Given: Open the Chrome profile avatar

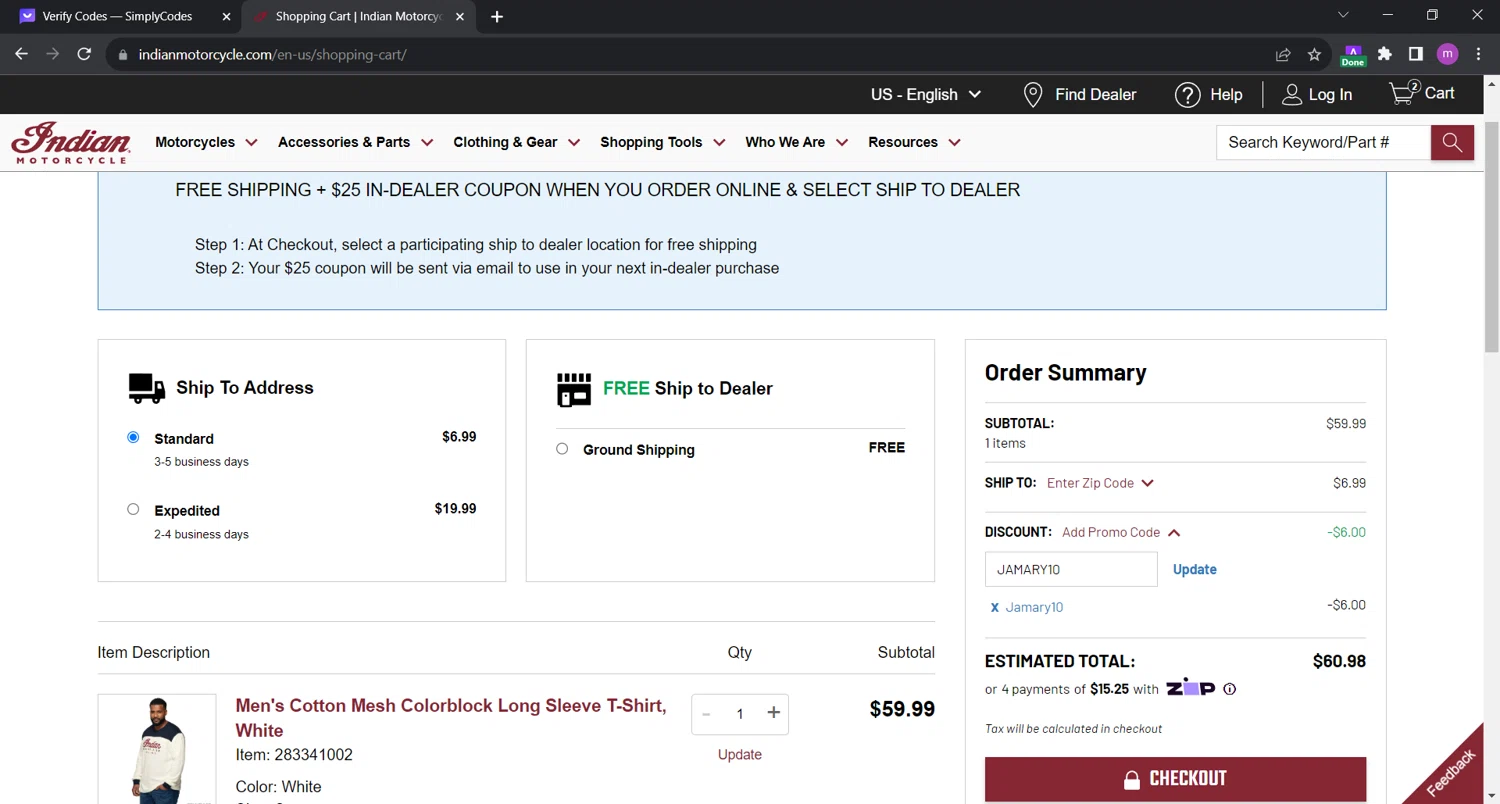Looking at the screenshot, I should [1447, 54].
